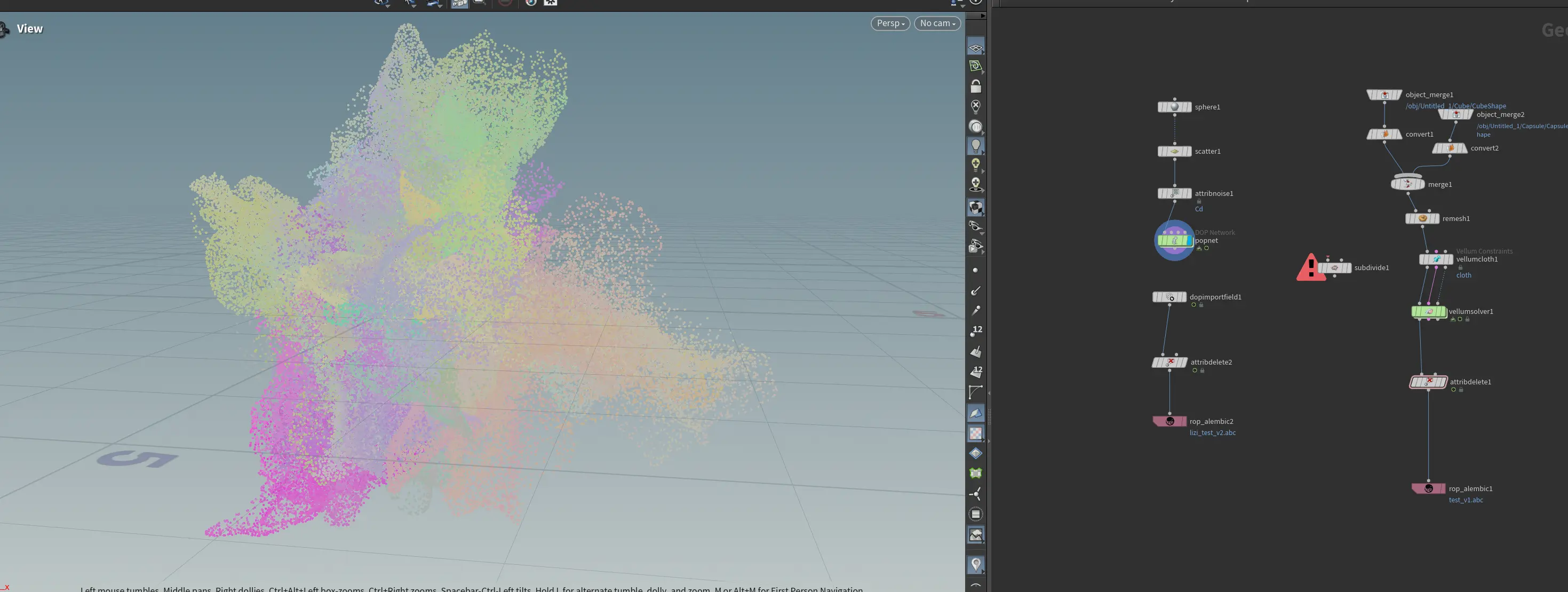
Task: Open the No cam camera dropdown
Action: click(x=937, y=23)
